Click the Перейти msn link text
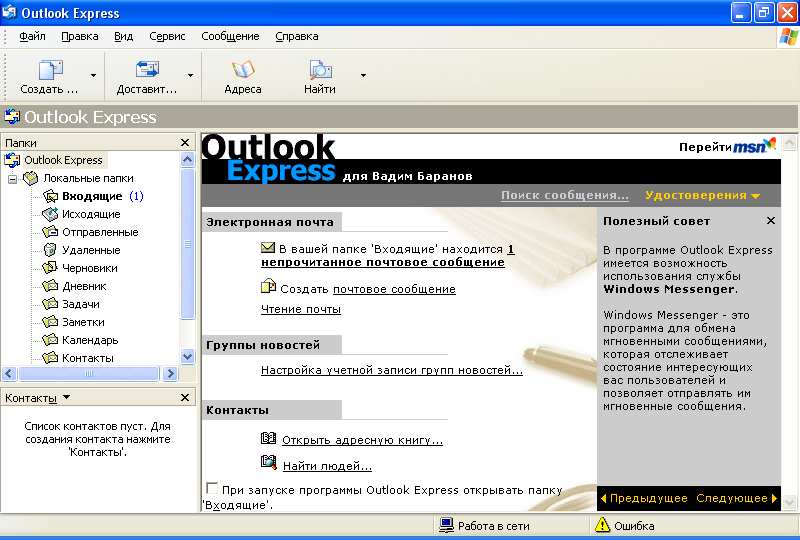This screenshot has height=540, width=800. click(705, 147)
